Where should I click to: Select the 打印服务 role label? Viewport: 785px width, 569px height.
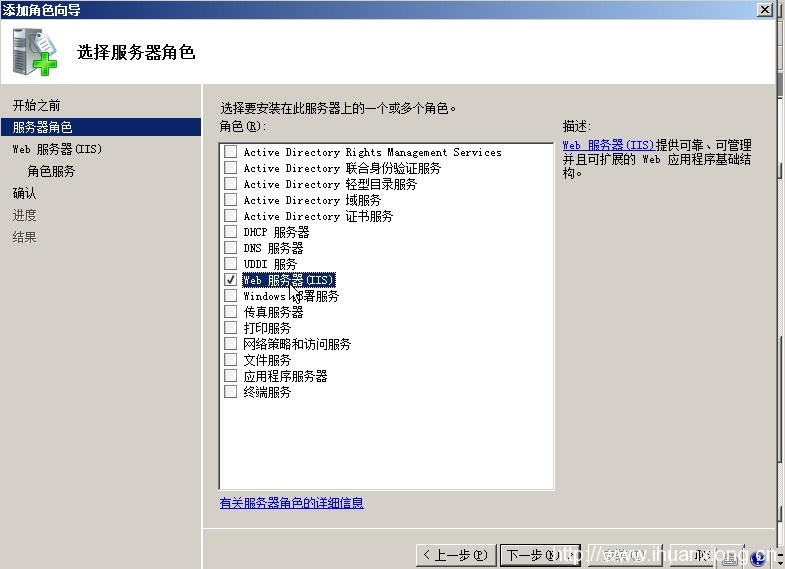[x=267, y=328]
